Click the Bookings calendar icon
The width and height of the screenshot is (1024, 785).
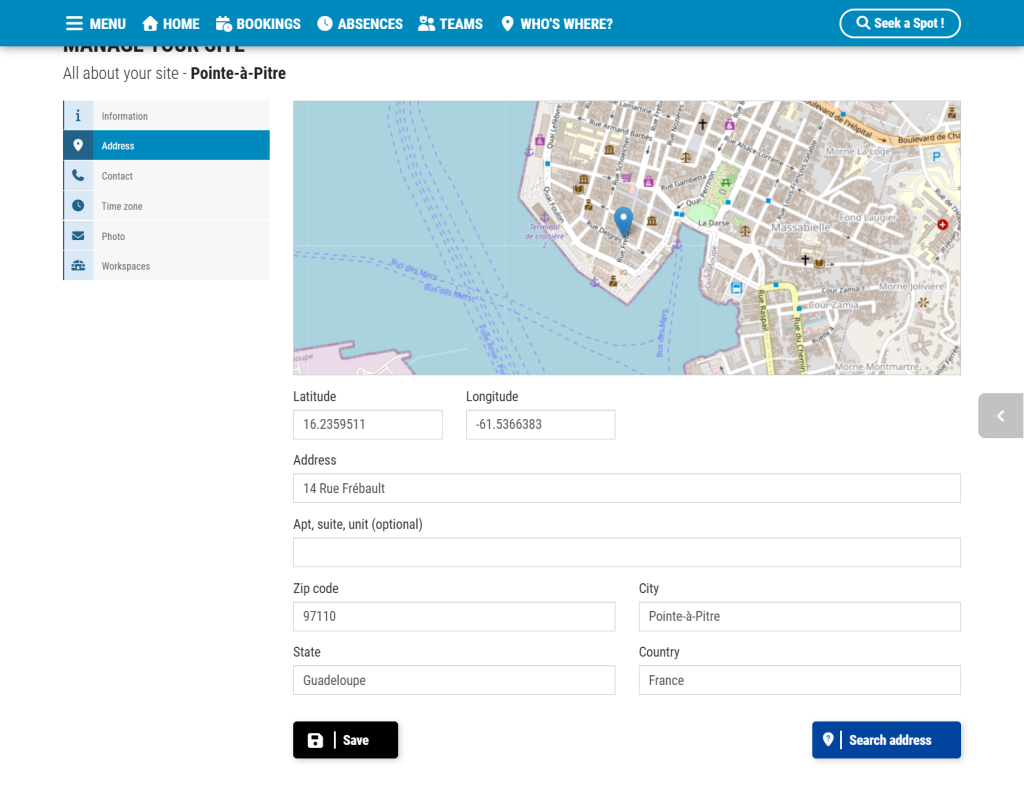pyautogui.click(x=224, y=24)
